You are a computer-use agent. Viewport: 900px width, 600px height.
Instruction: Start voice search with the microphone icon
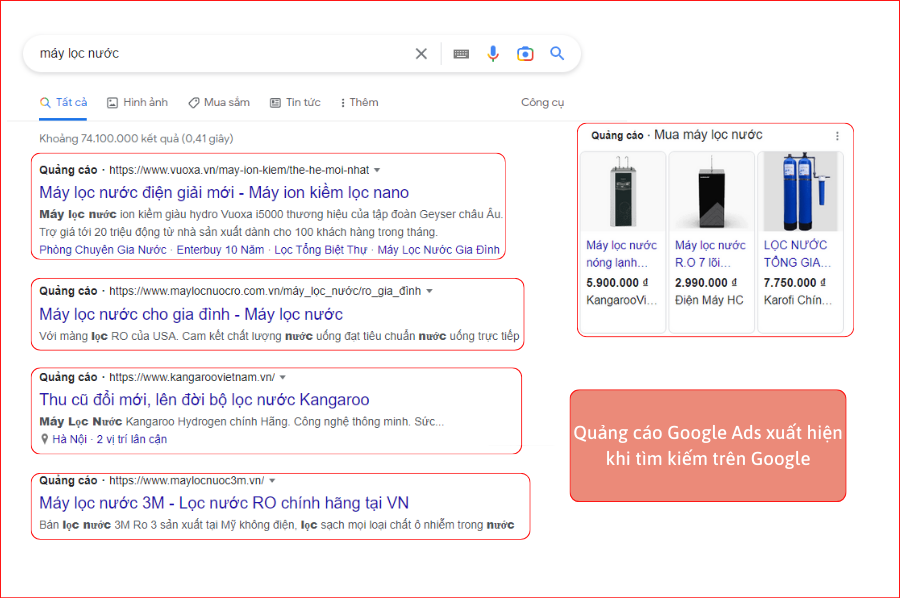492,53
